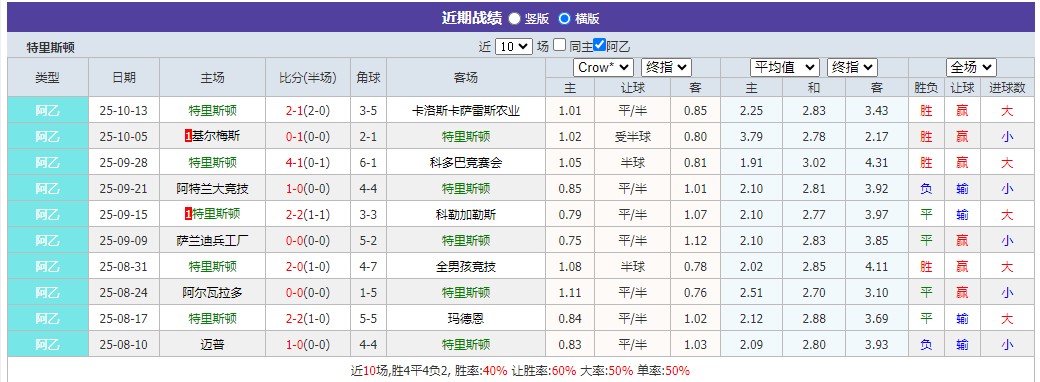Open the 终指 dropdown next to Crow*
Screen dimensions: 1040x382
click(x=667, y=67)
